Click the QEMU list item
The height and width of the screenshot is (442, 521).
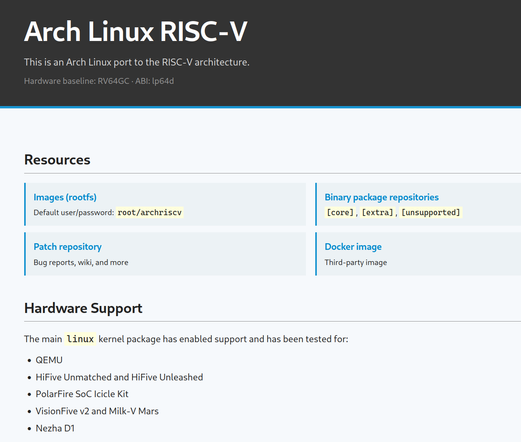pyautogui.click(x=49, y=360)
